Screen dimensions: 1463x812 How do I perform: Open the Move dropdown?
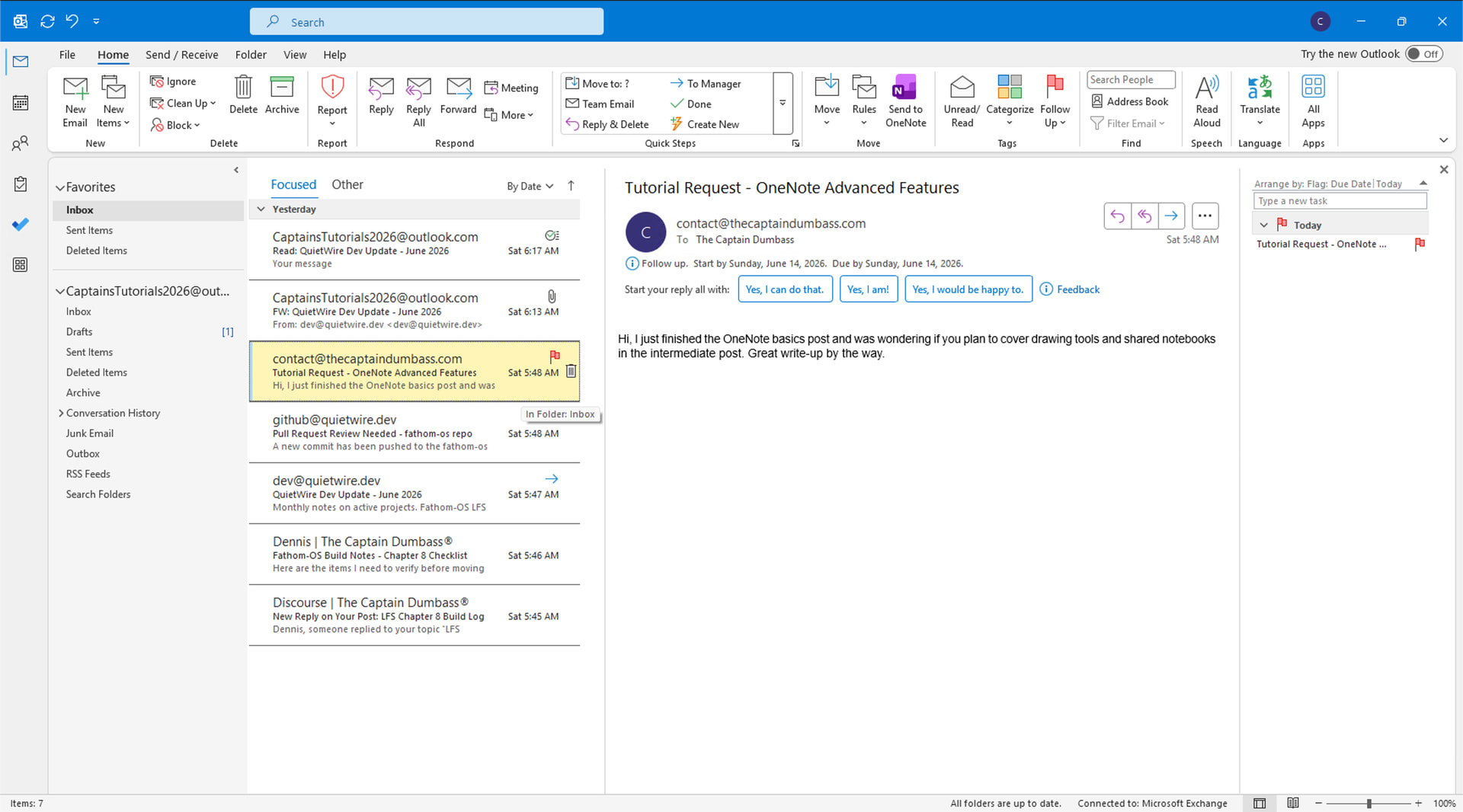pyautogui.click(x=827, y=101)
